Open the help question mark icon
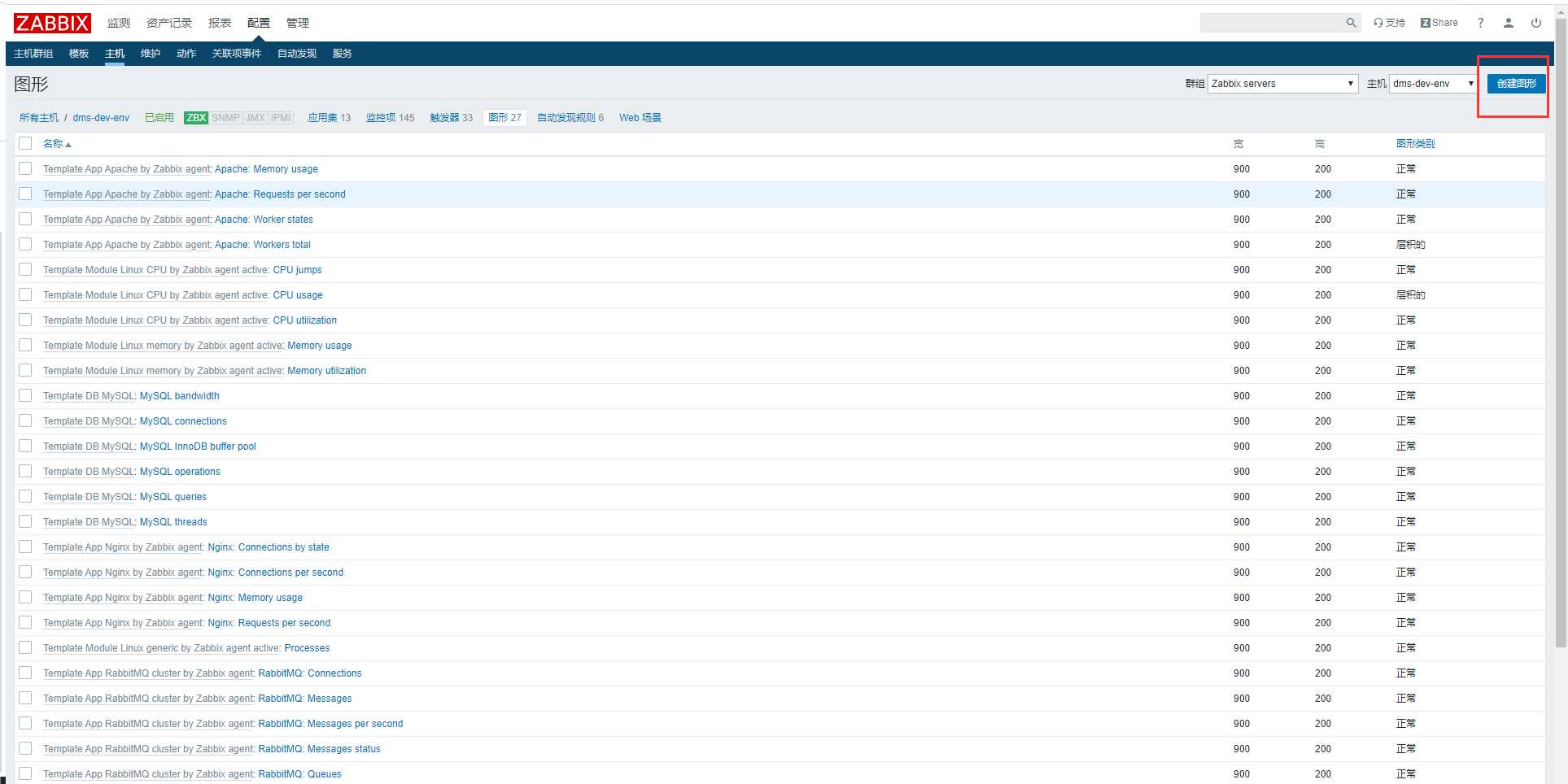Image resolution: width=1568 pixels, height=784 pixels. click(x=1480, y=23)
